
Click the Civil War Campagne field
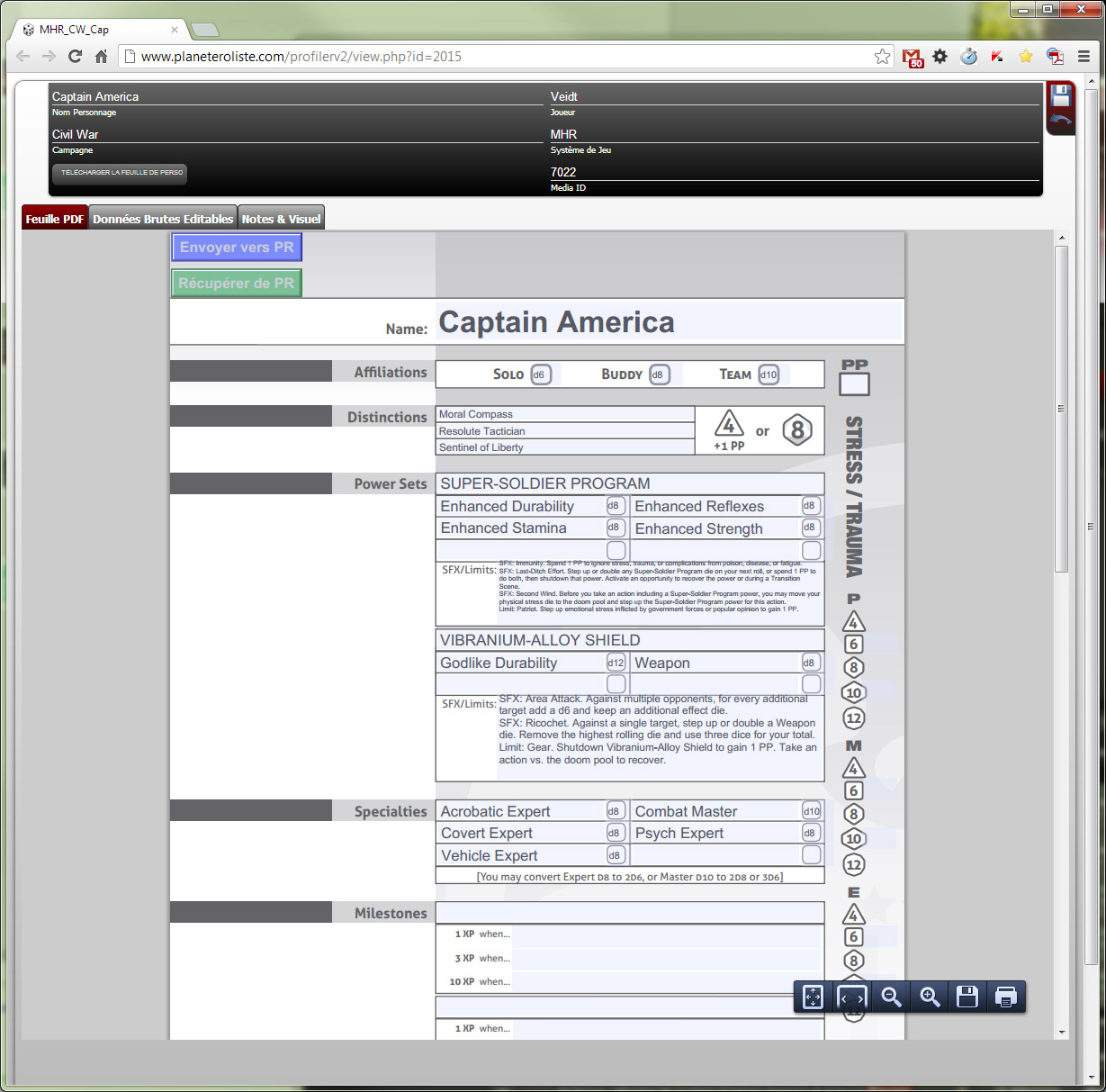pyautogui.click(x=297, y=135)
